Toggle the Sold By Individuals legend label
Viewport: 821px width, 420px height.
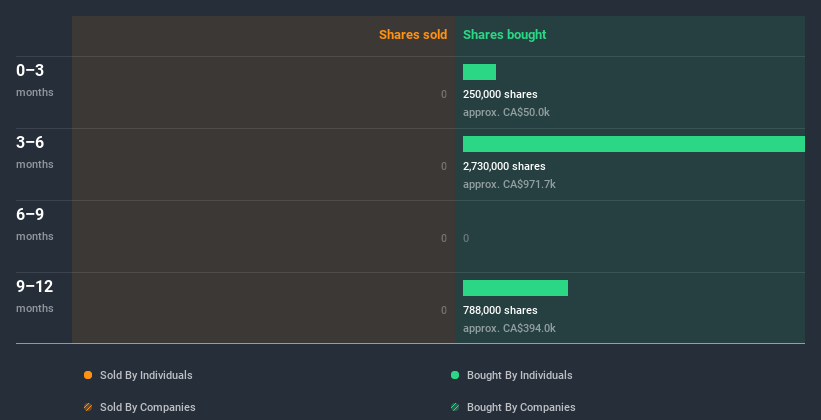tap(146, 375)
